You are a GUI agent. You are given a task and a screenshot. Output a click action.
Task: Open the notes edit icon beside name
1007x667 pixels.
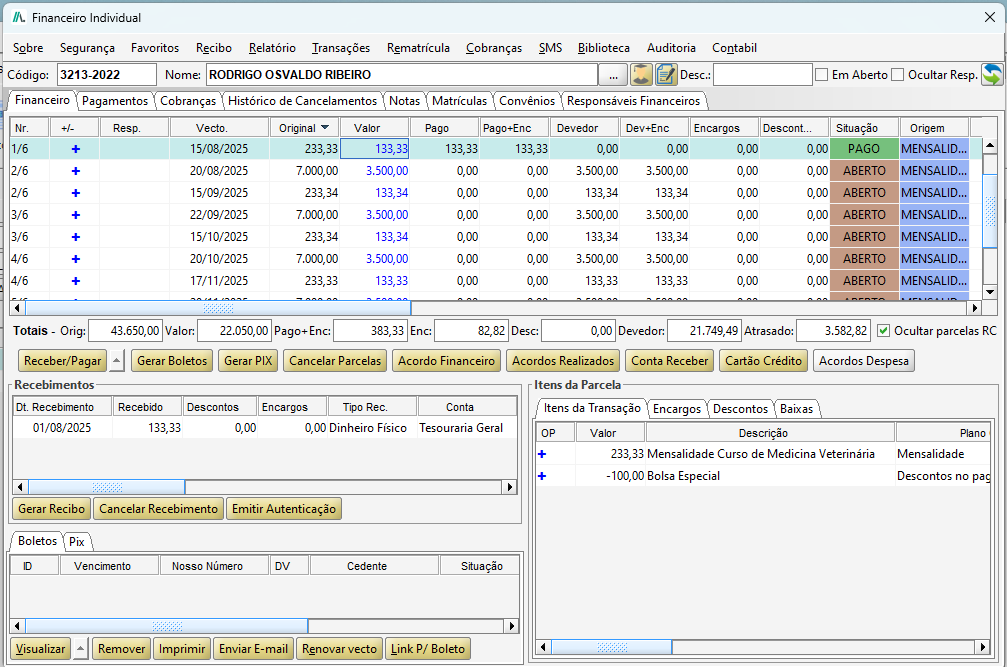[x=666, y=74]
